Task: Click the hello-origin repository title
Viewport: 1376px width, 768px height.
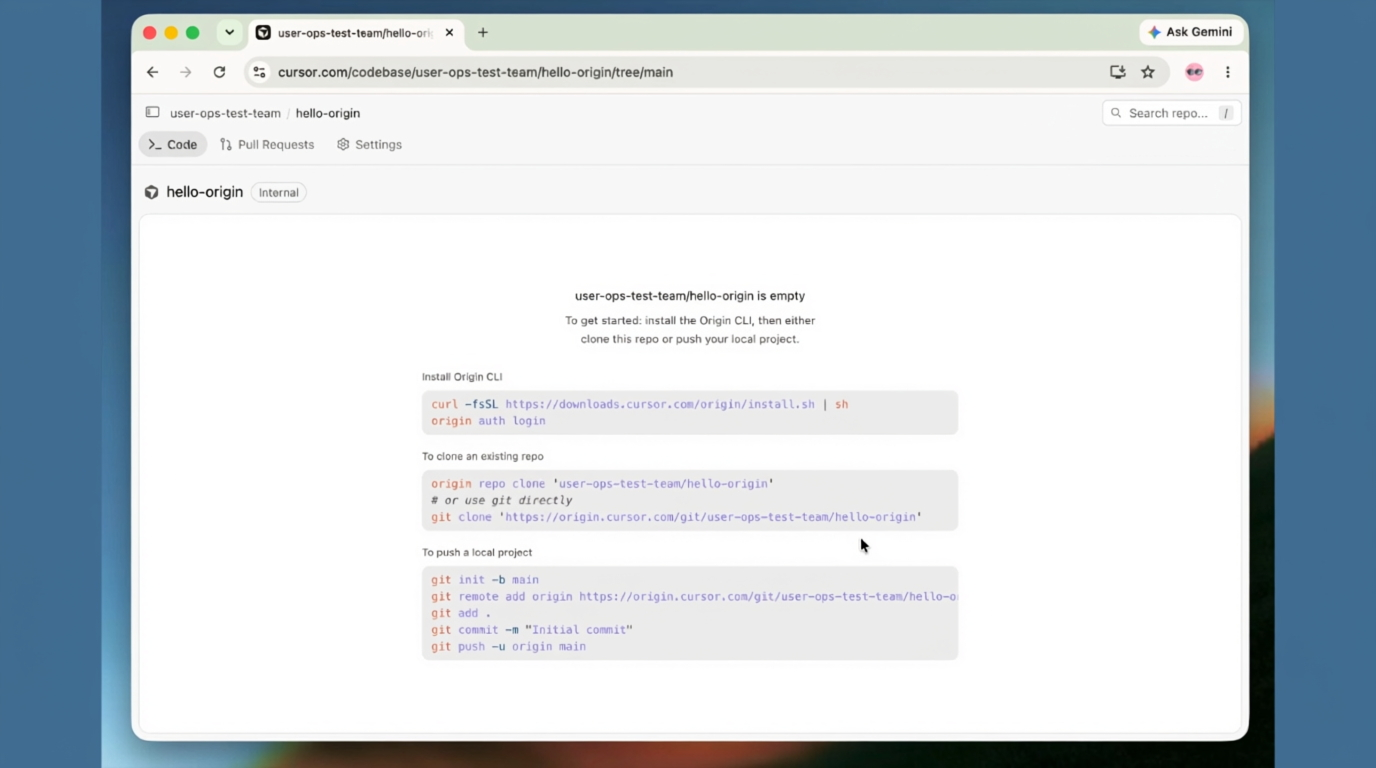Action: point(205,192)
